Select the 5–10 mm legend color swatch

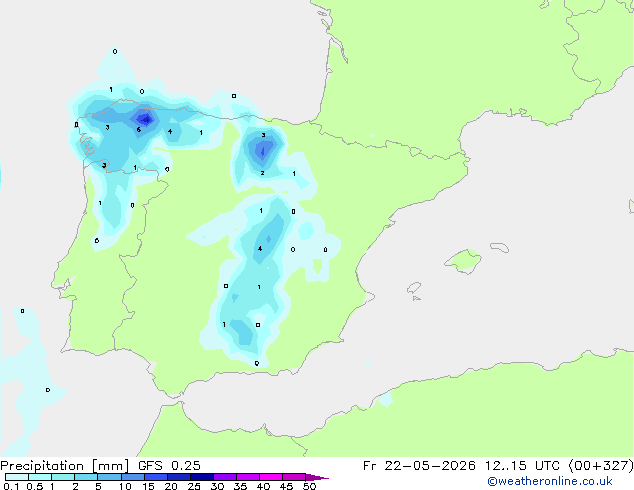(x=109, y=477)
